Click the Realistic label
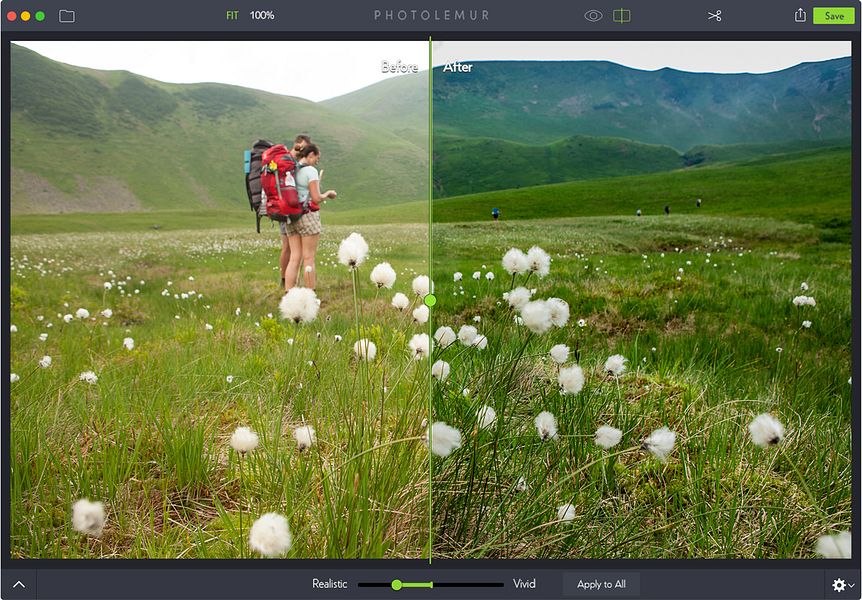The width and height of the screenshot is (862, 600). (x=329, y=584)
